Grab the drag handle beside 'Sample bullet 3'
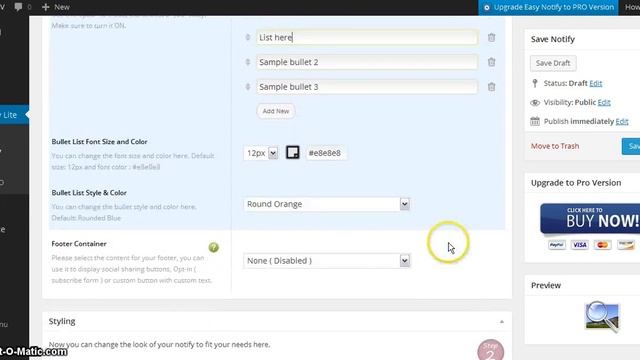 248,87
